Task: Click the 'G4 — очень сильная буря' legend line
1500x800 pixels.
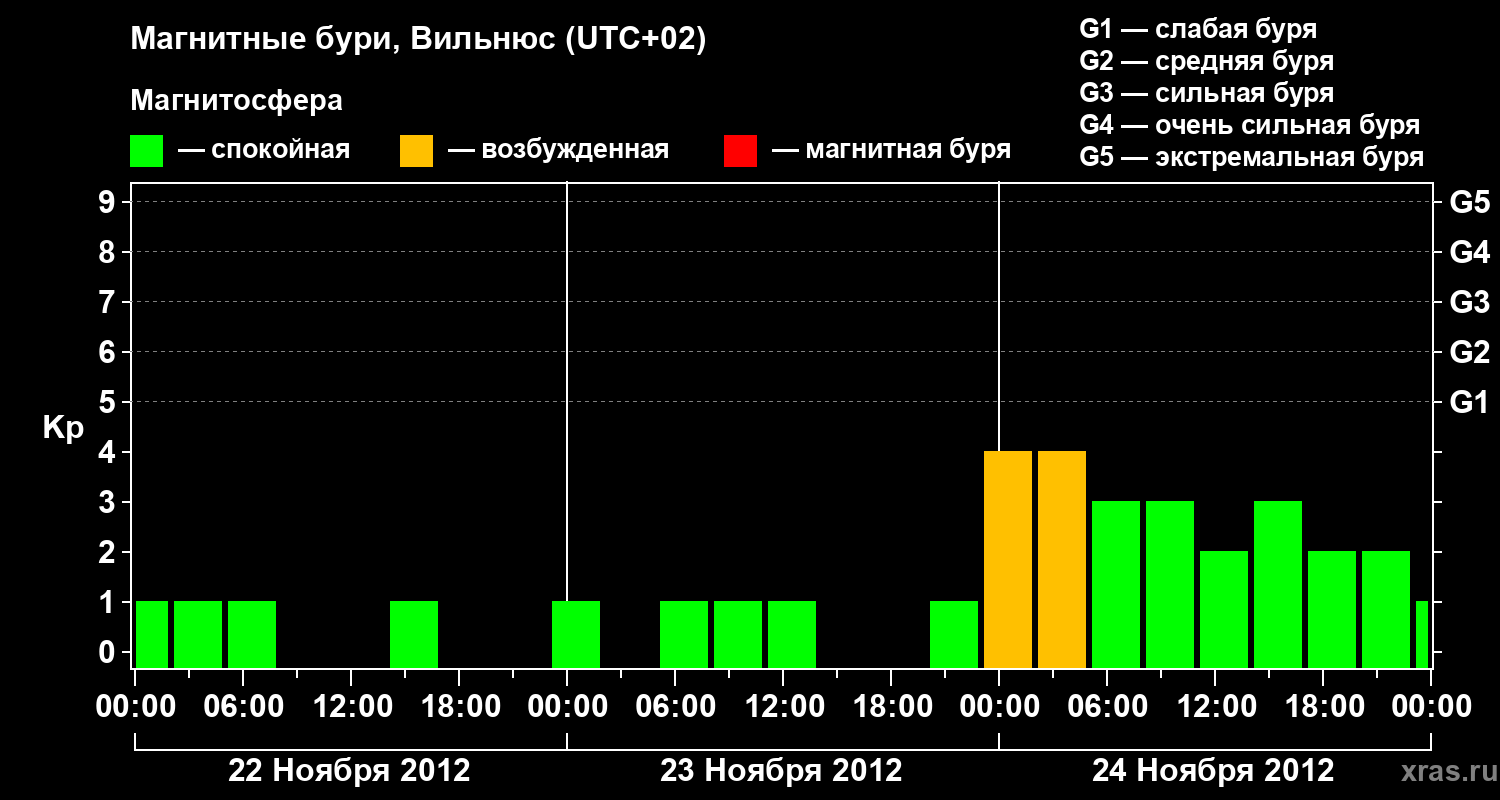Action: 1250,125
